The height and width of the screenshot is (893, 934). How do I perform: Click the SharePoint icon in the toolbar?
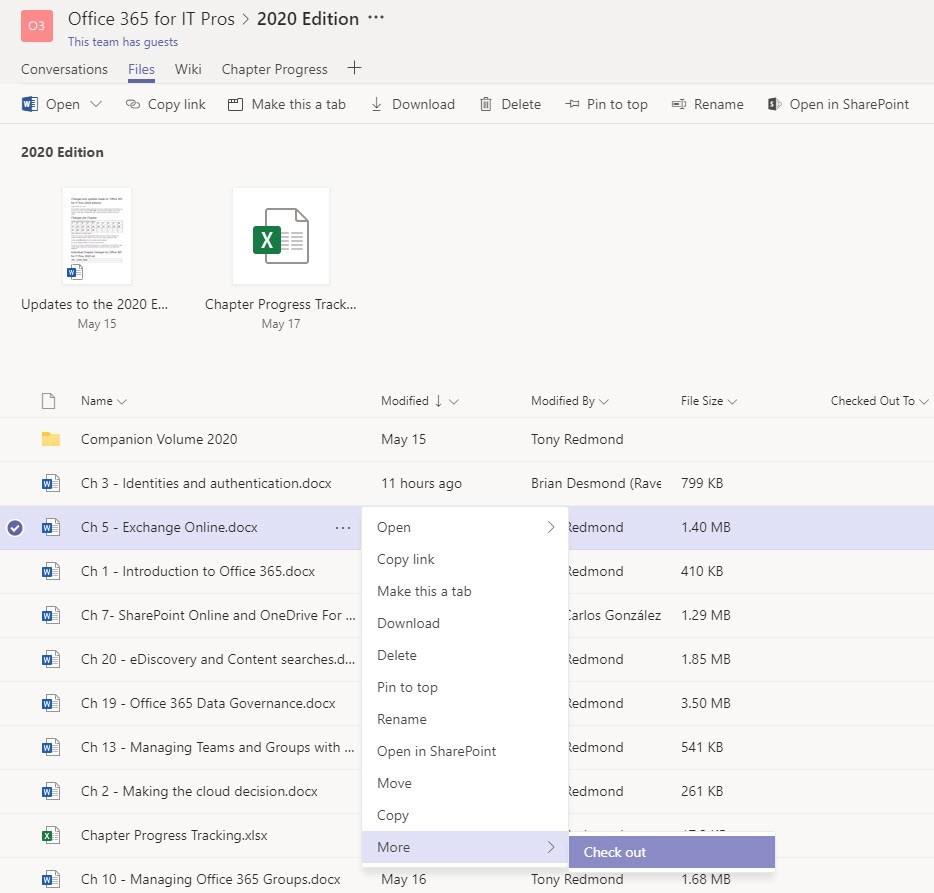tap(774, 104)
